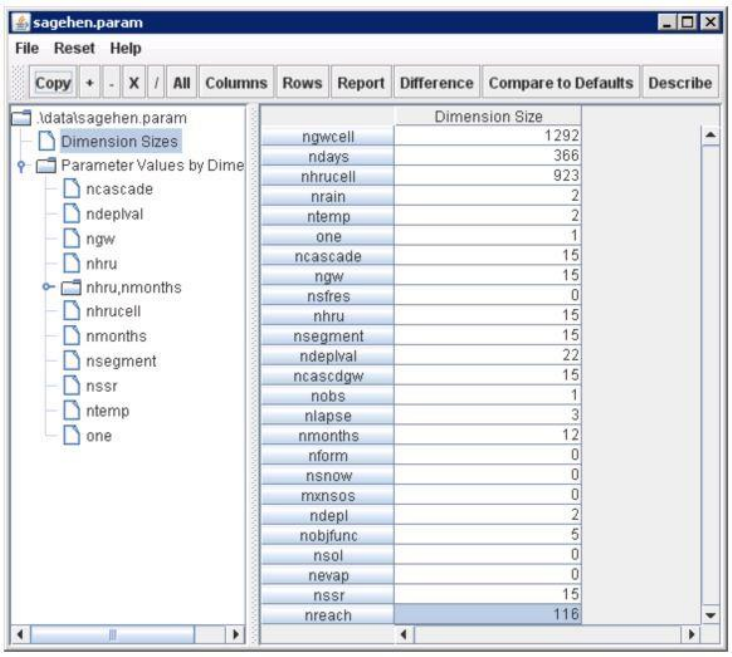Click the ngwcell row header
732x657 pixels.
click(x=328, y=136)
